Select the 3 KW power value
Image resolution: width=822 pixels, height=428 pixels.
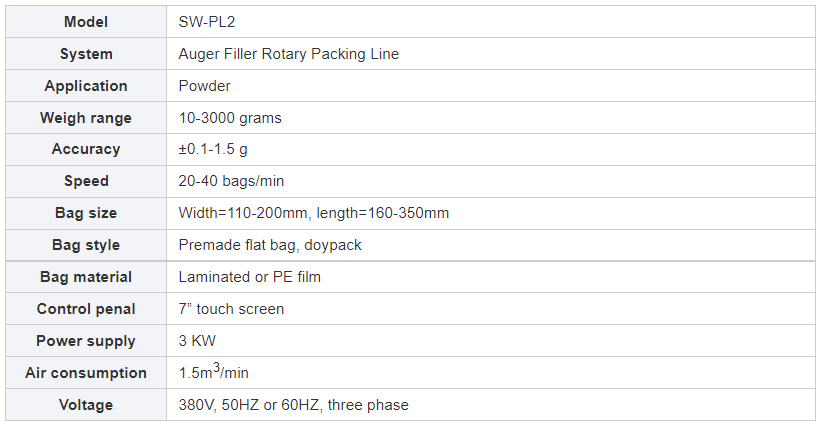[x=197, y=341]
